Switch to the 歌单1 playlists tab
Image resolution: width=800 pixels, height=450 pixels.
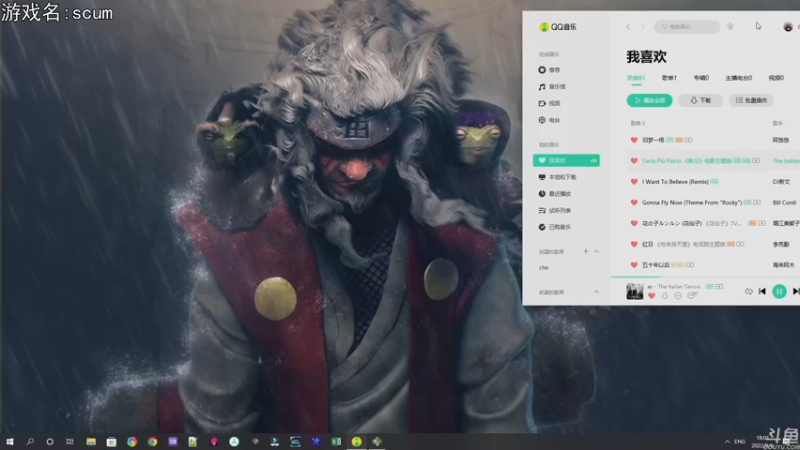[669, 78]
